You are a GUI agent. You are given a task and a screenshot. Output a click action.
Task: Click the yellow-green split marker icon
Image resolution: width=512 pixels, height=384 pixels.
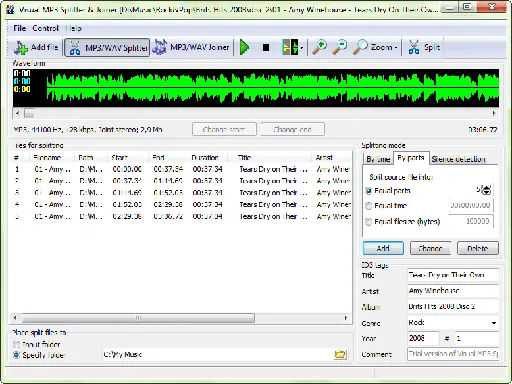point(290,48)
